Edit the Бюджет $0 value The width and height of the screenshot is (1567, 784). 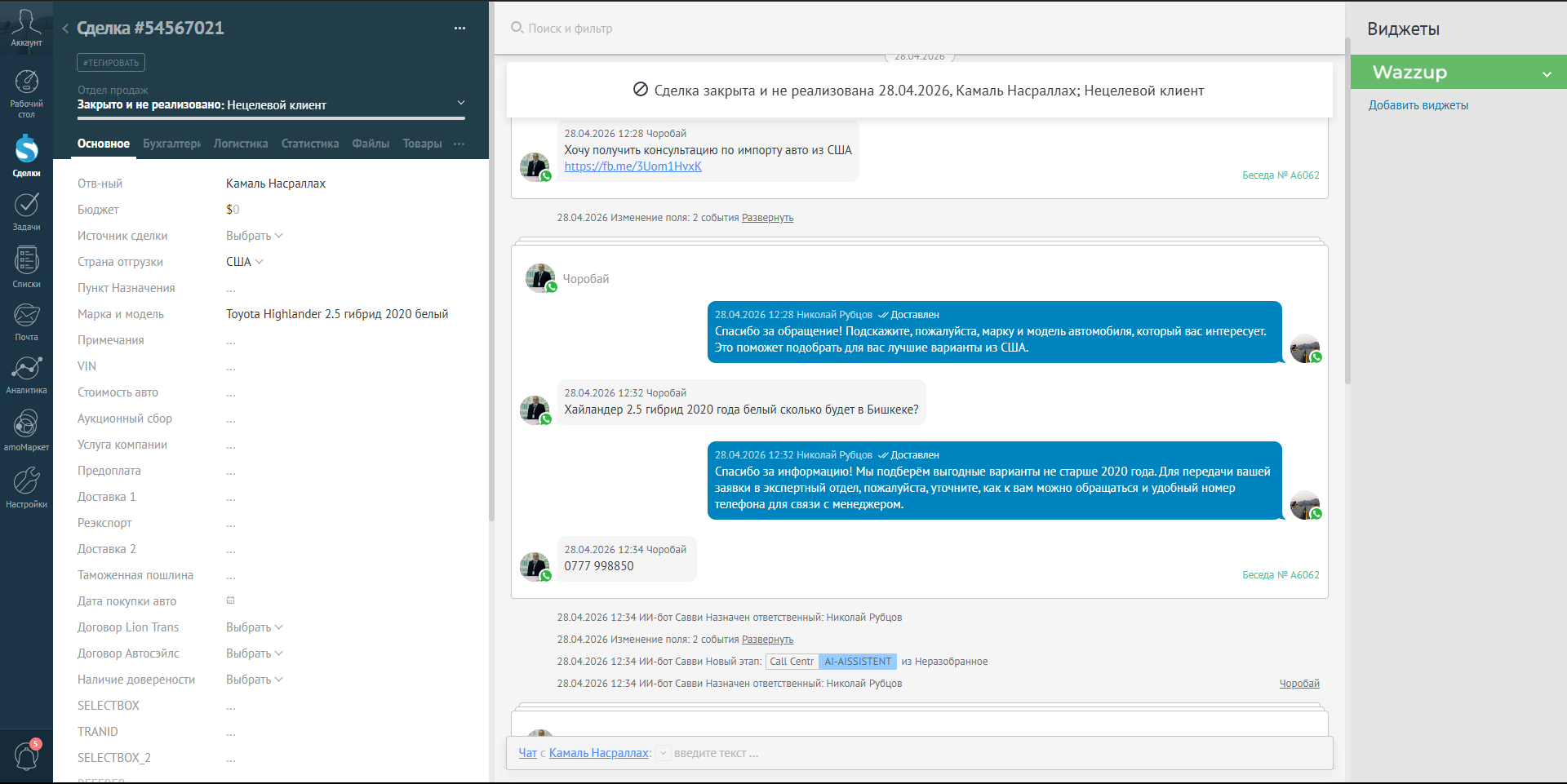[233, 210]
